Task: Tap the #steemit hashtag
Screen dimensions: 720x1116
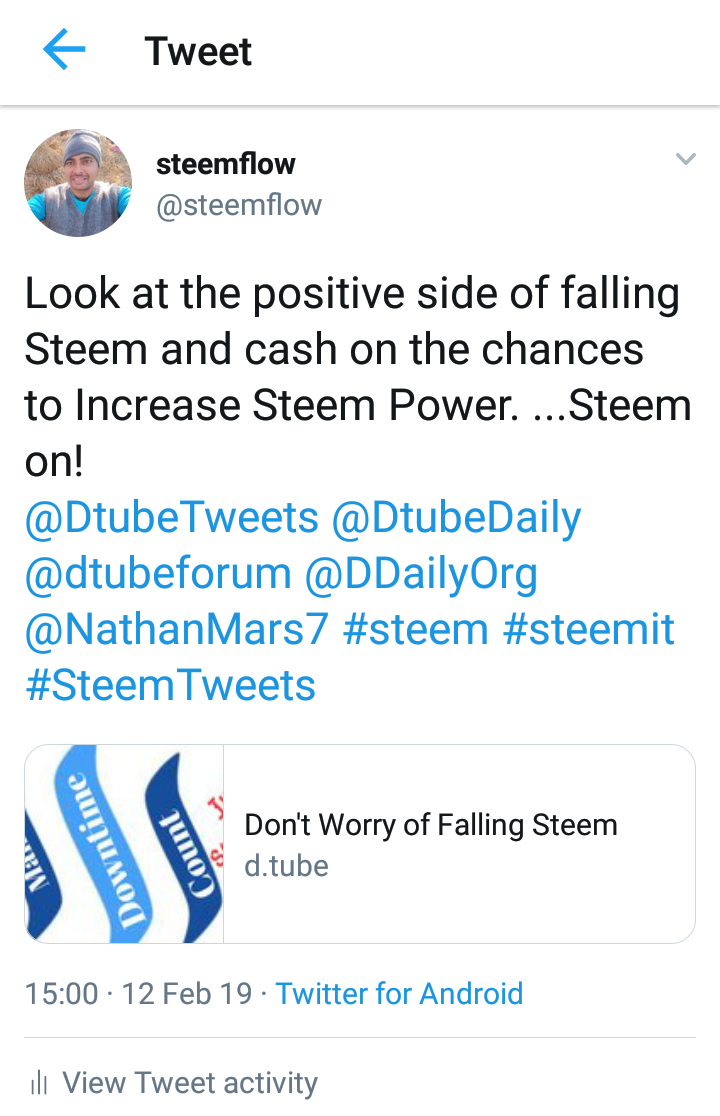Action: [589, 630]
